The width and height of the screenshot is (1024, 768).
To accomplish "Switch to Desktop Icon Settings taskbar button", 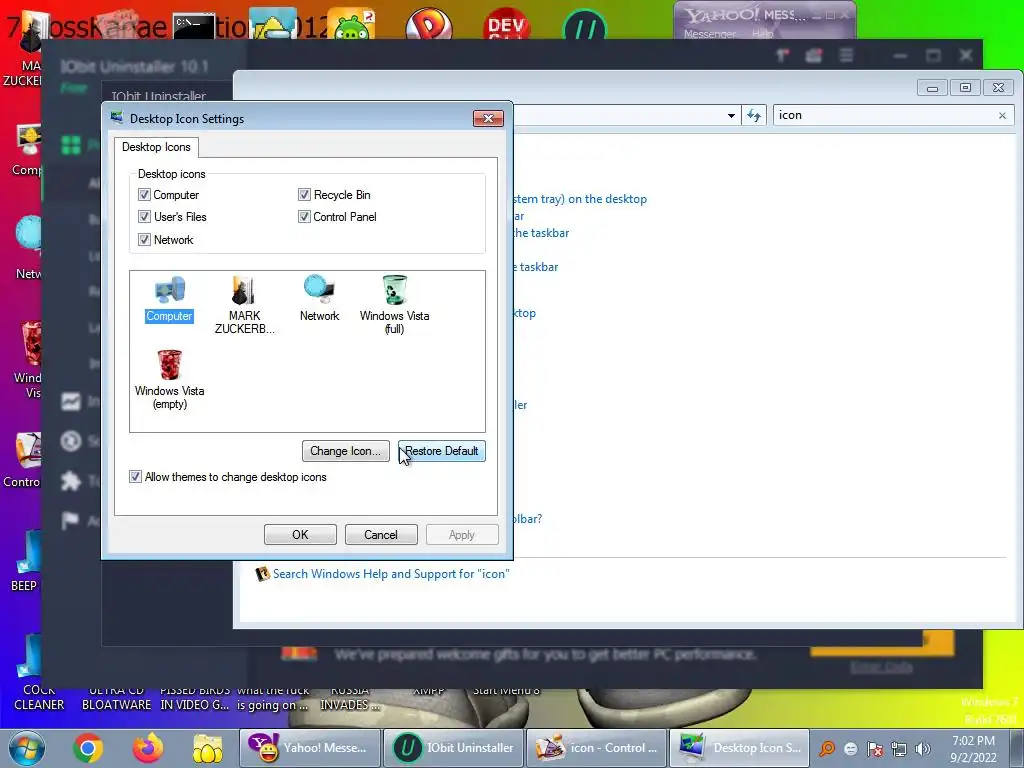I will tap(741, 748).
